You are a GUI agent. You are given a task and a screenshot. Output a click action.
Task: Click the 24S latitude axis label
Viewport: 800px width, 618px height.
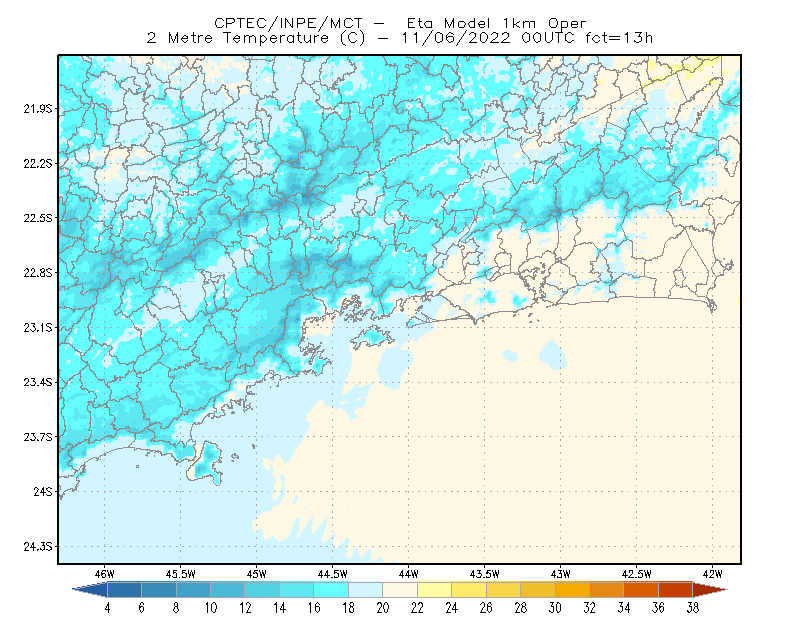click(43, 491)
